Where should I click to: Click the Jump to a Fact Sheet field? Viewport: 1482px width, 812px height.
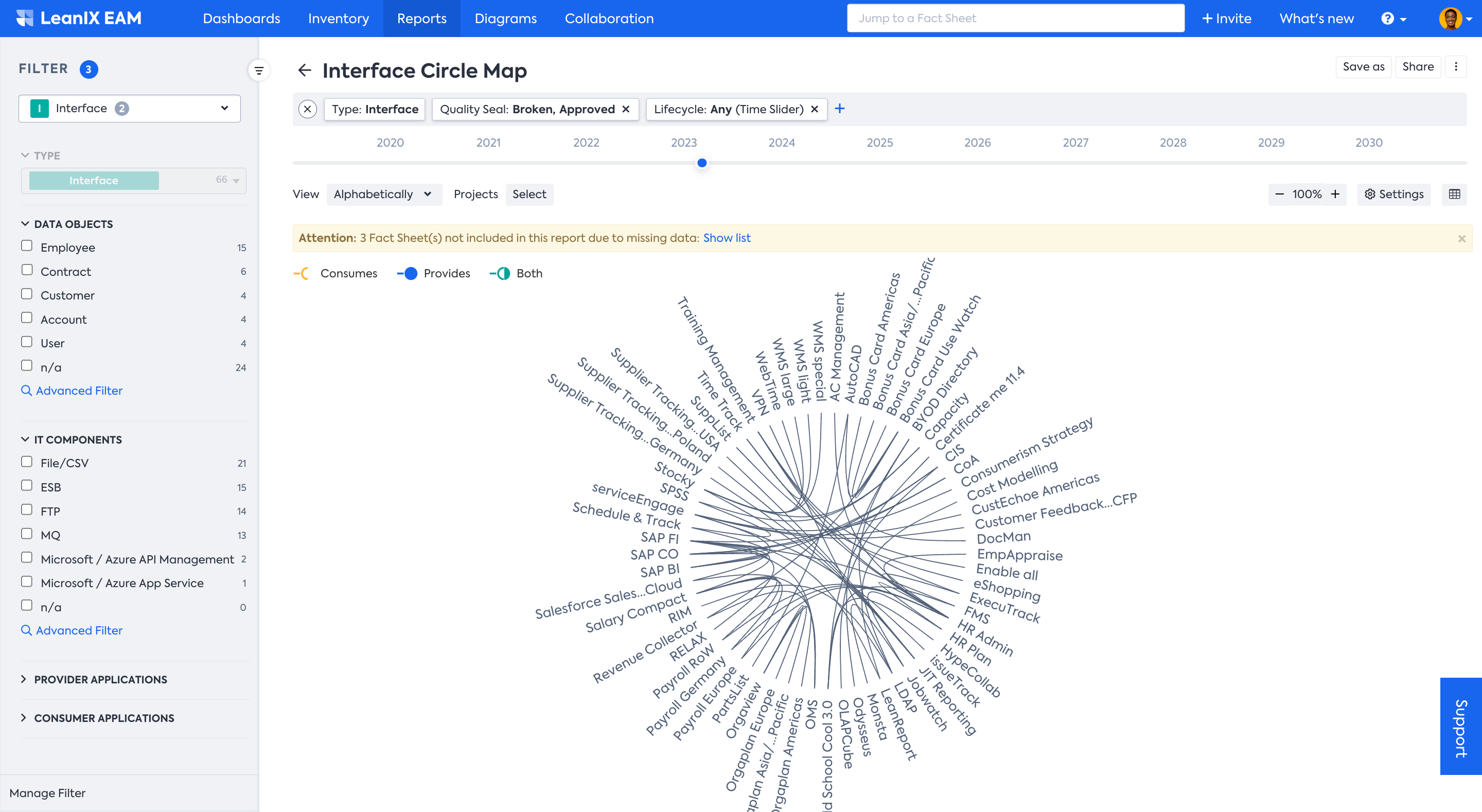(1015, 19)
